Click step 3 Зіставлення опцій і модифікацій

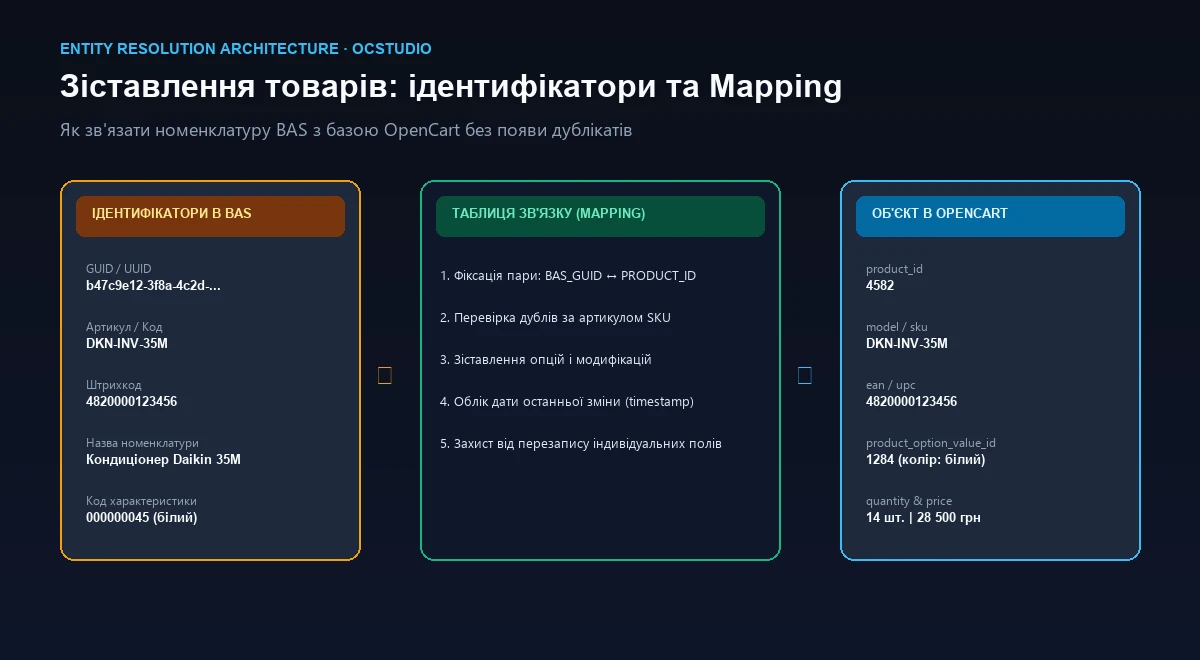(546, 359)
